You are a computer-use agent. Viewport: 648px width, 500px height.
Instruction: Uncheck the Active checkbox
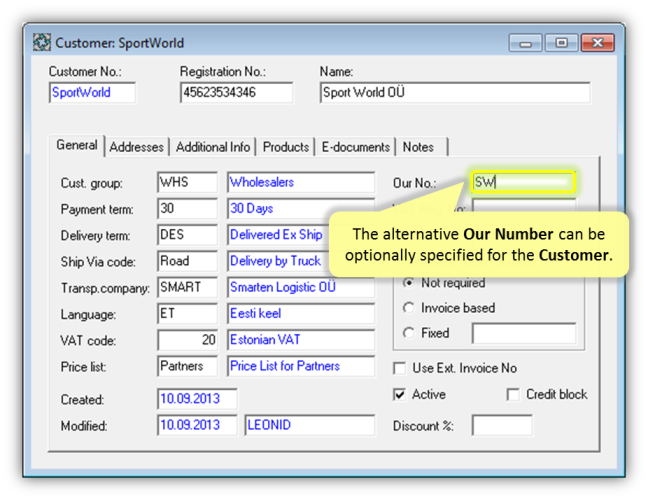pos(400,395)
